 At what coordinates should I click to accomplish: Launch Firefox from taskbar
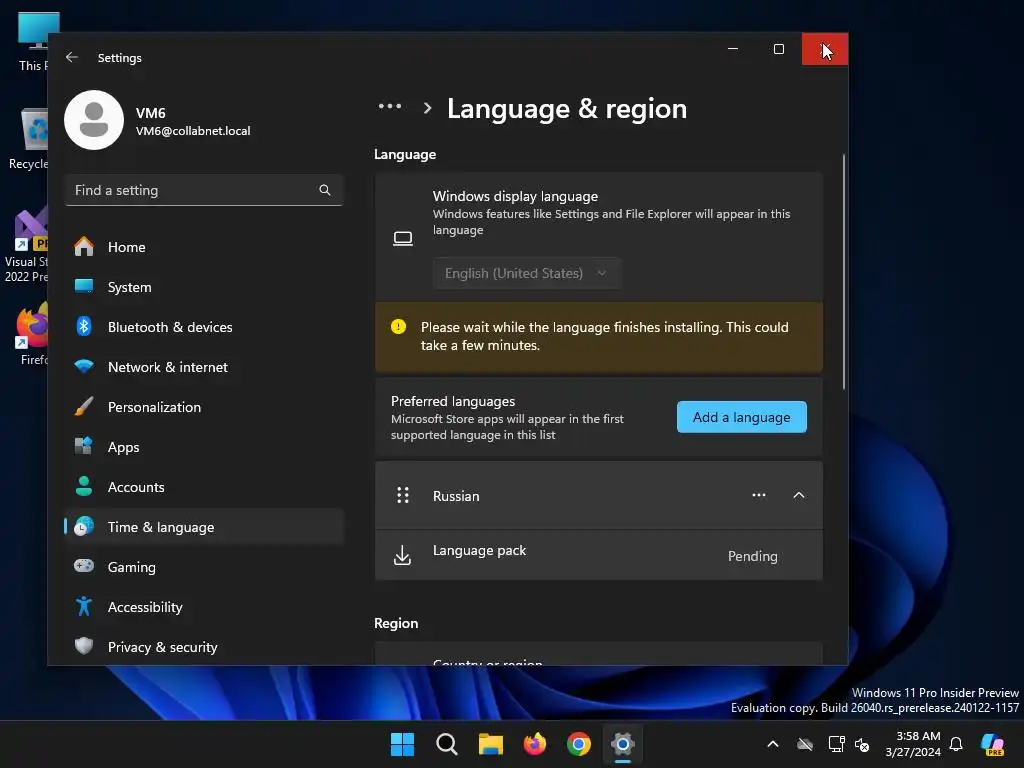click(535, 744)
